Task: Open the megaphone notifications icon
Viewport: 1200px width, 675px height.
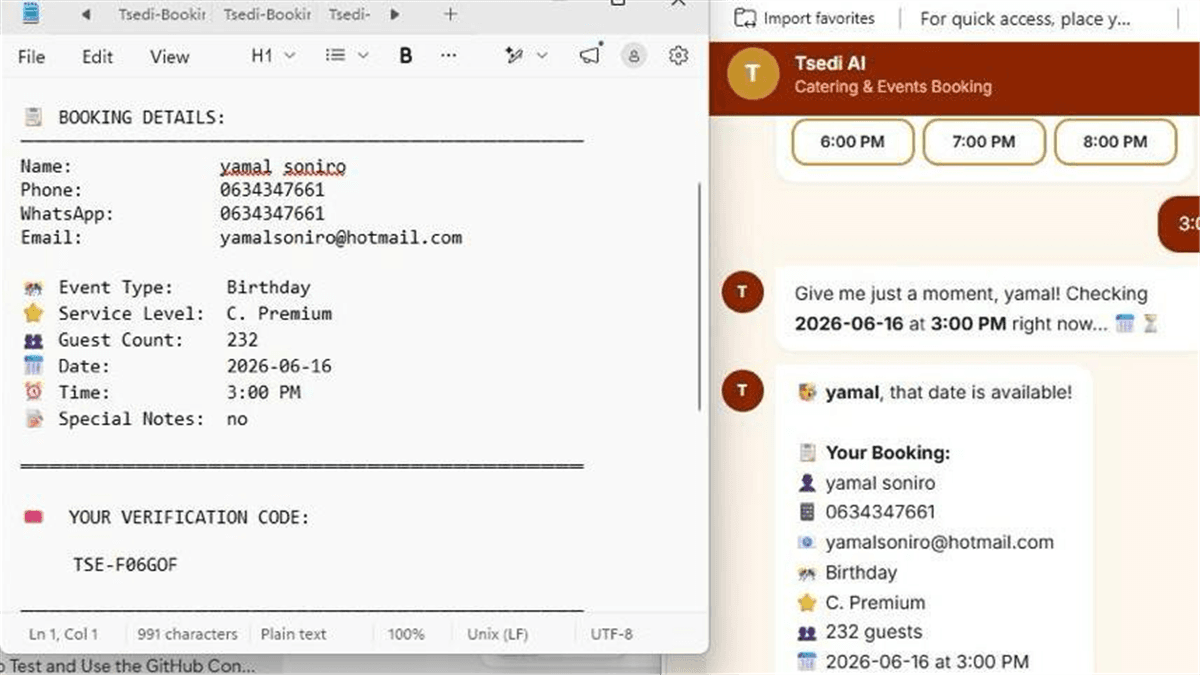Action: [x=591, y=55]
